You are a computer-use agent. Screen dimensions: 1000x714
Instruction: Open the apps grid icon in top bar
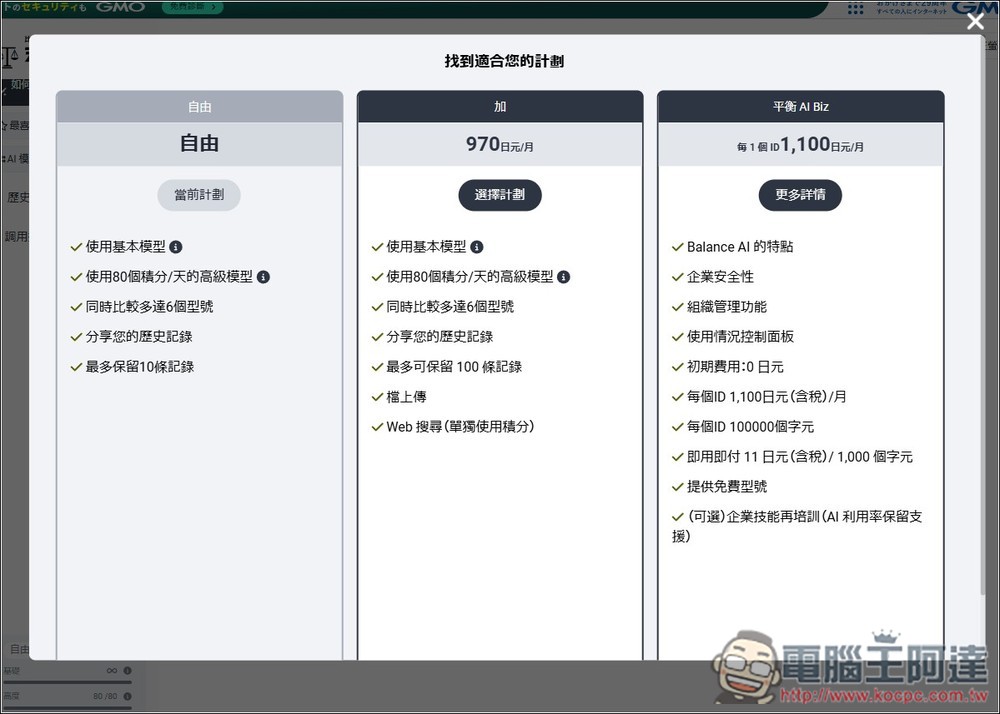click(x=856, y=8)
